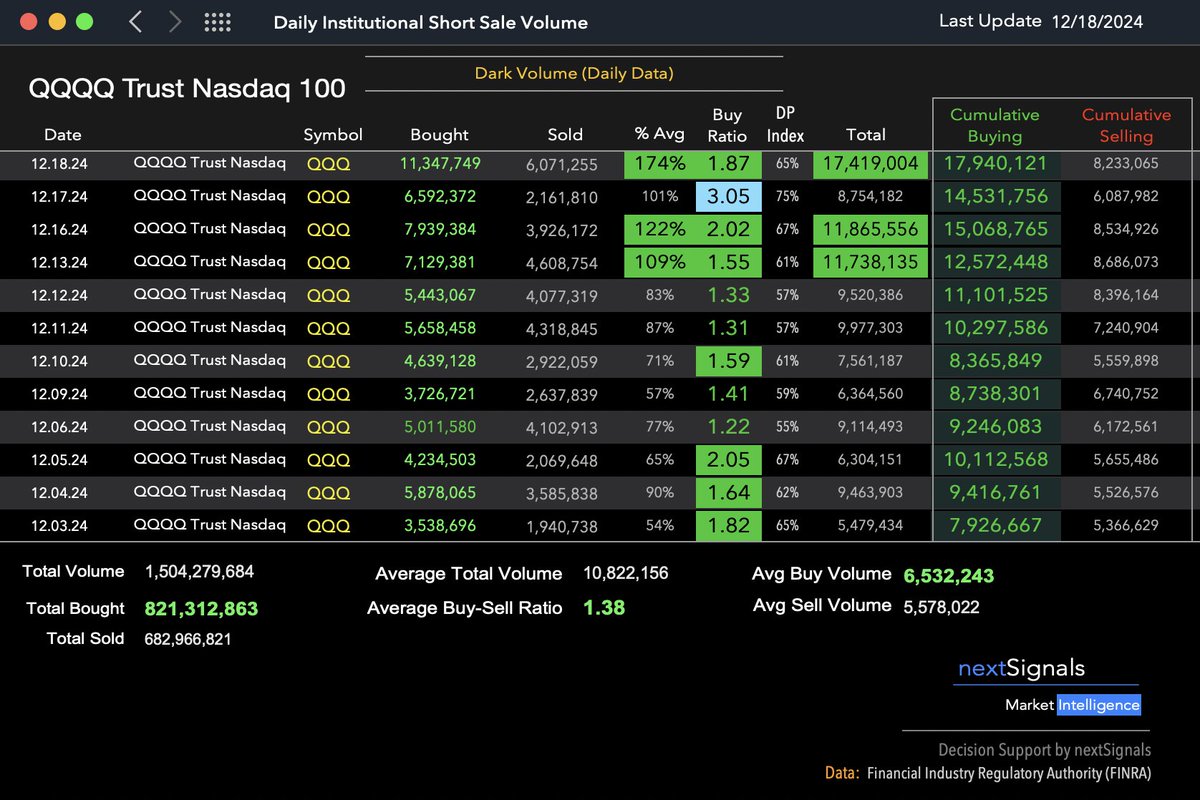Click Avg Buy Volume value 6,532,243
This screenshot has height=800, width=1200.
point(949,575)
